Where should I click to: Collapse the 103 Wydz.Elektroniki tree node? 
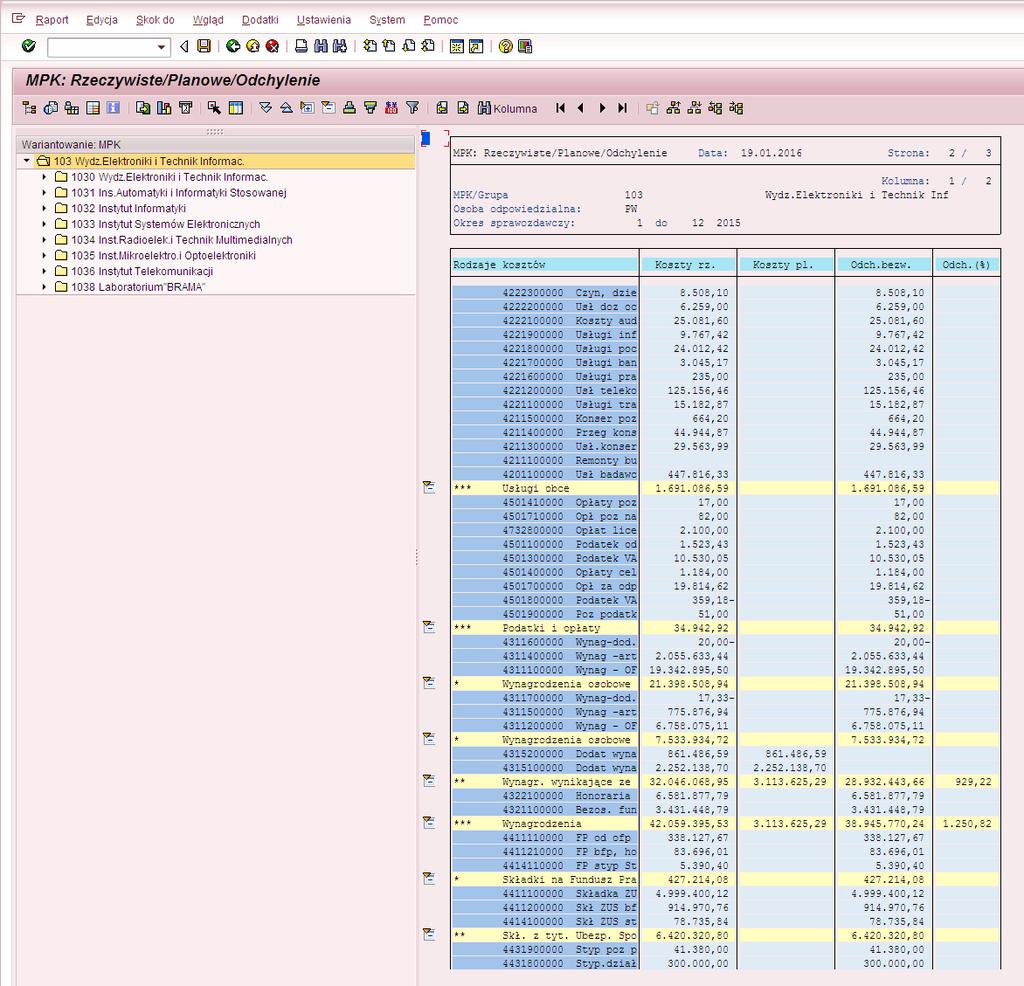point(27,161)
